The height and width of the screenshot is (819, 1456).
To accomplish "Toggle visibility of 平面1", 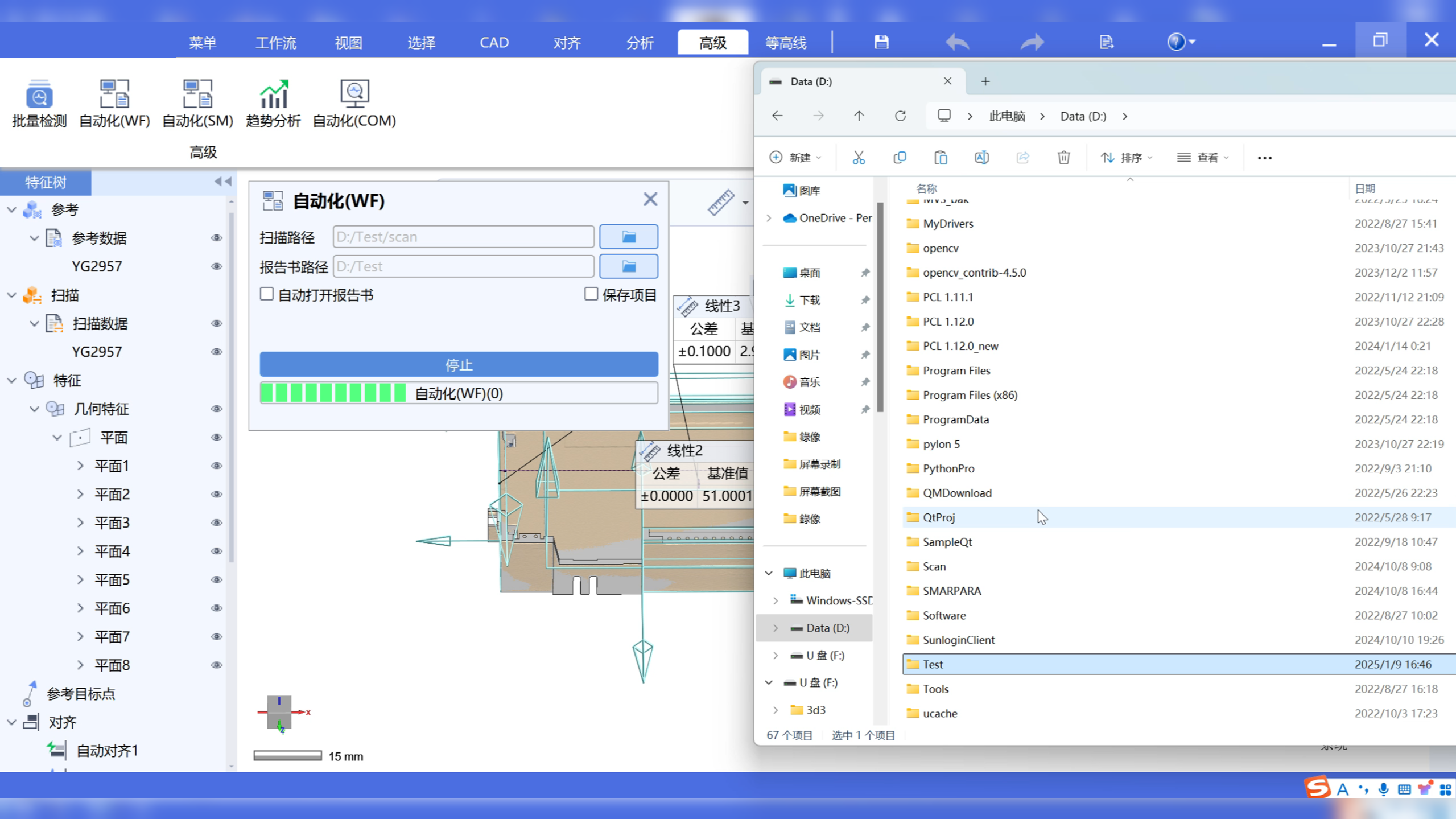I will pyautogui.click(x=216, y=466).
